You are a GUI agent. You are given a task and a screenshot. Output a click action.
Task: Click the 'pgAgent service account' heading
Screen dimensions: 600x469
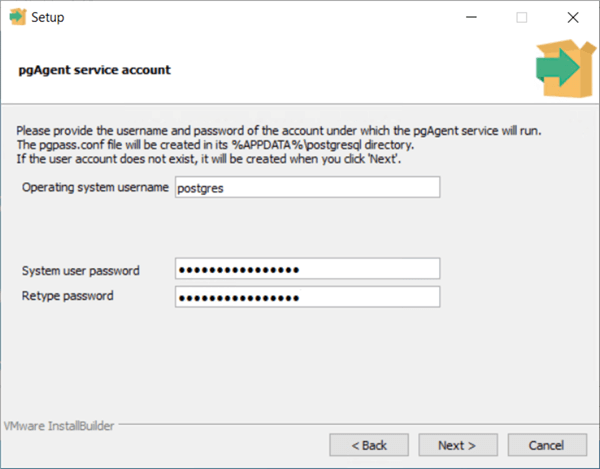click(95, 70)
